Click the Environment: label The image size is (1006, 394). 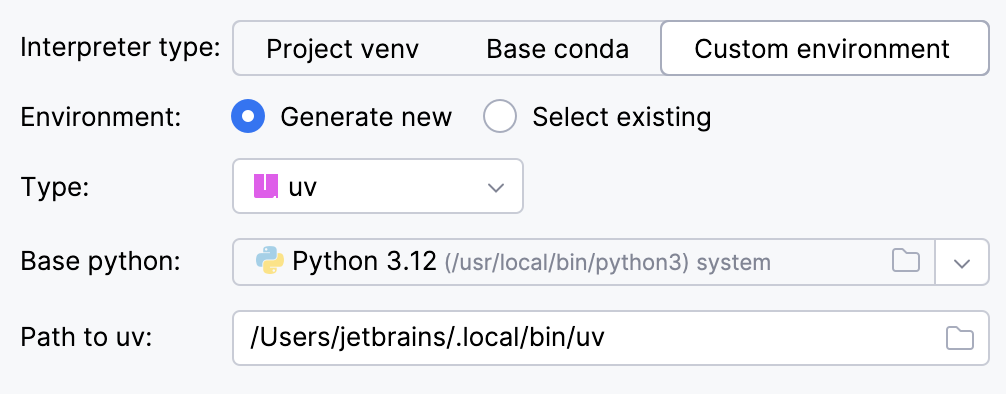coord(101,117)
